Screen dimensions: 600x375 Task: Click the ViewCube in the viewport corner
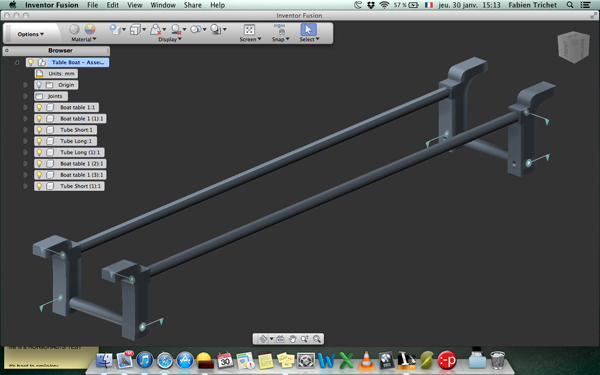coord(573,47)
